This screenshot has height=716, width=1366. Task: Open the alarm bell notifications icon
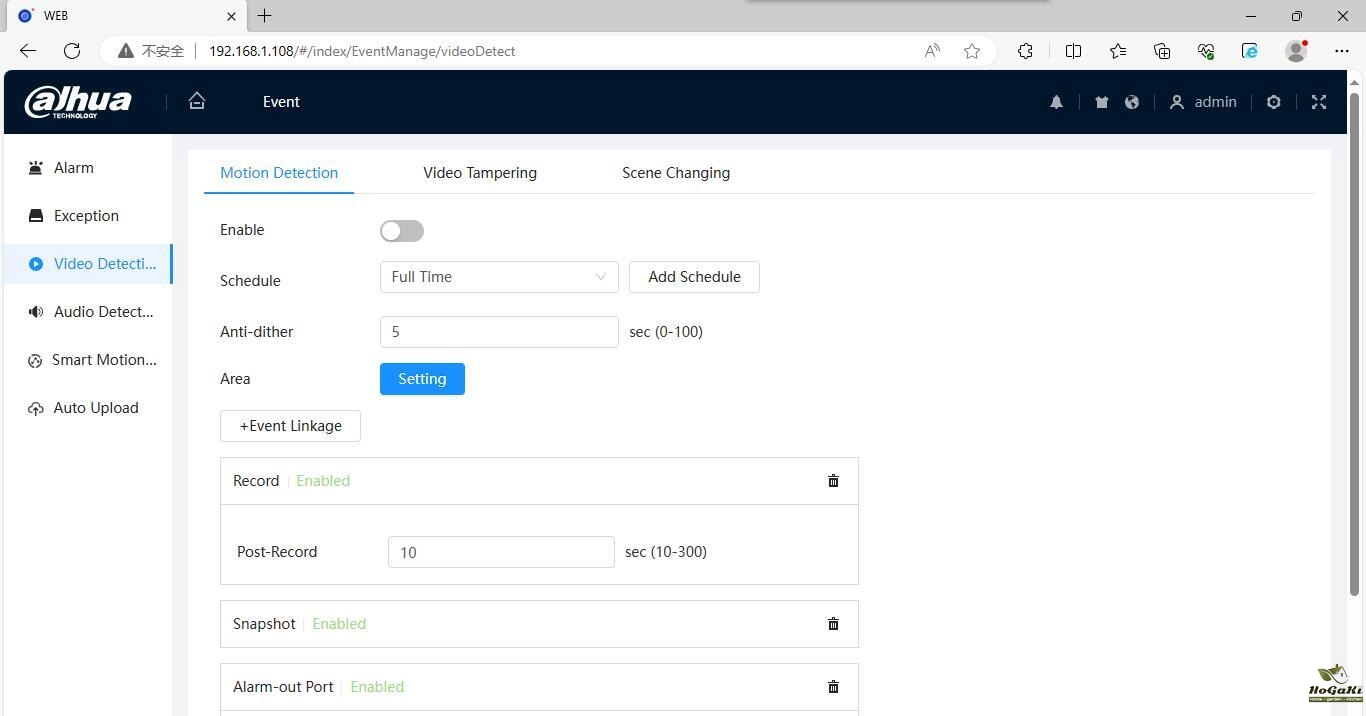click(1056, 102)
